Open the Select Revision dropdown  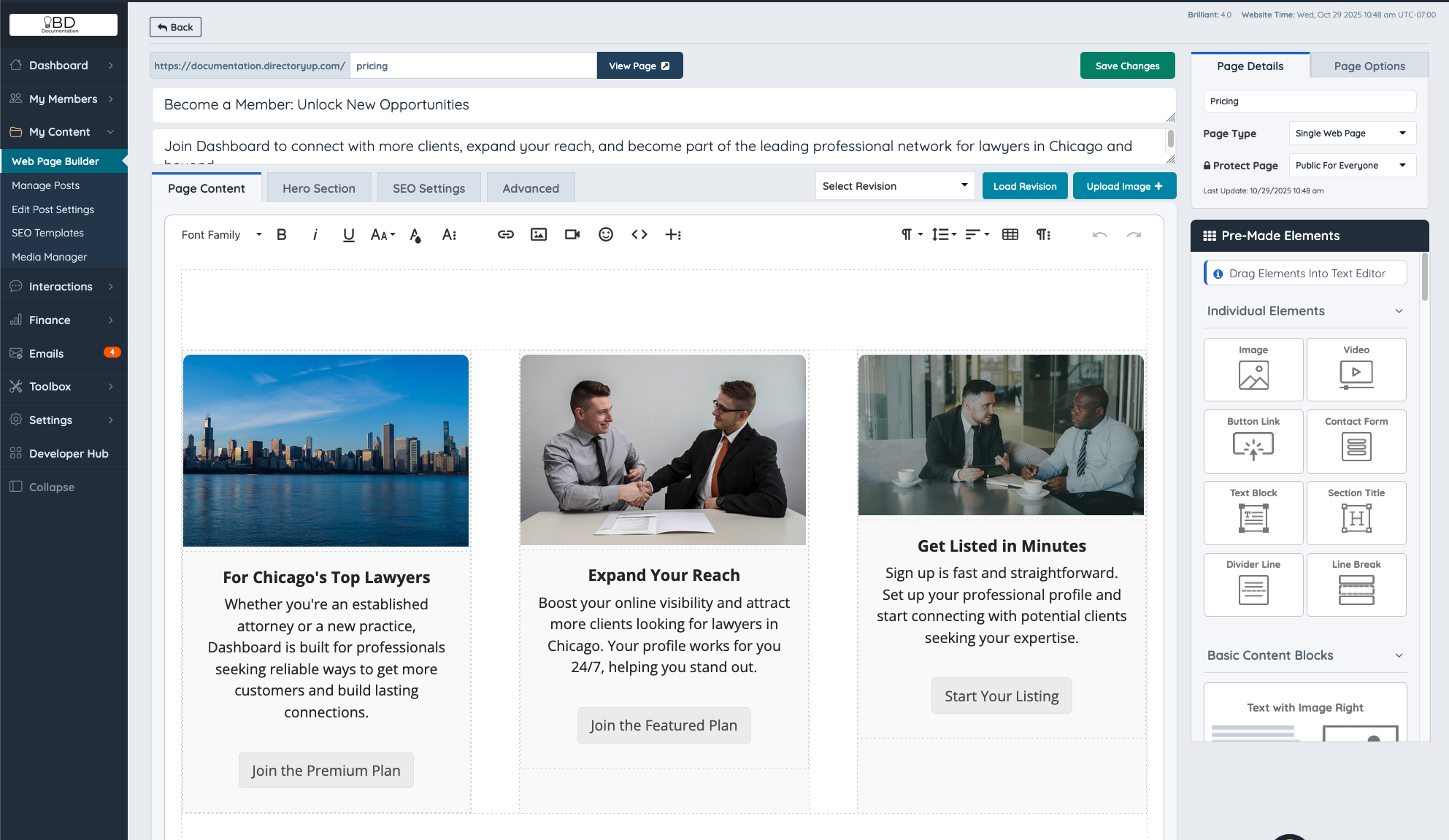pyautogui.click(x=894, y=186)
